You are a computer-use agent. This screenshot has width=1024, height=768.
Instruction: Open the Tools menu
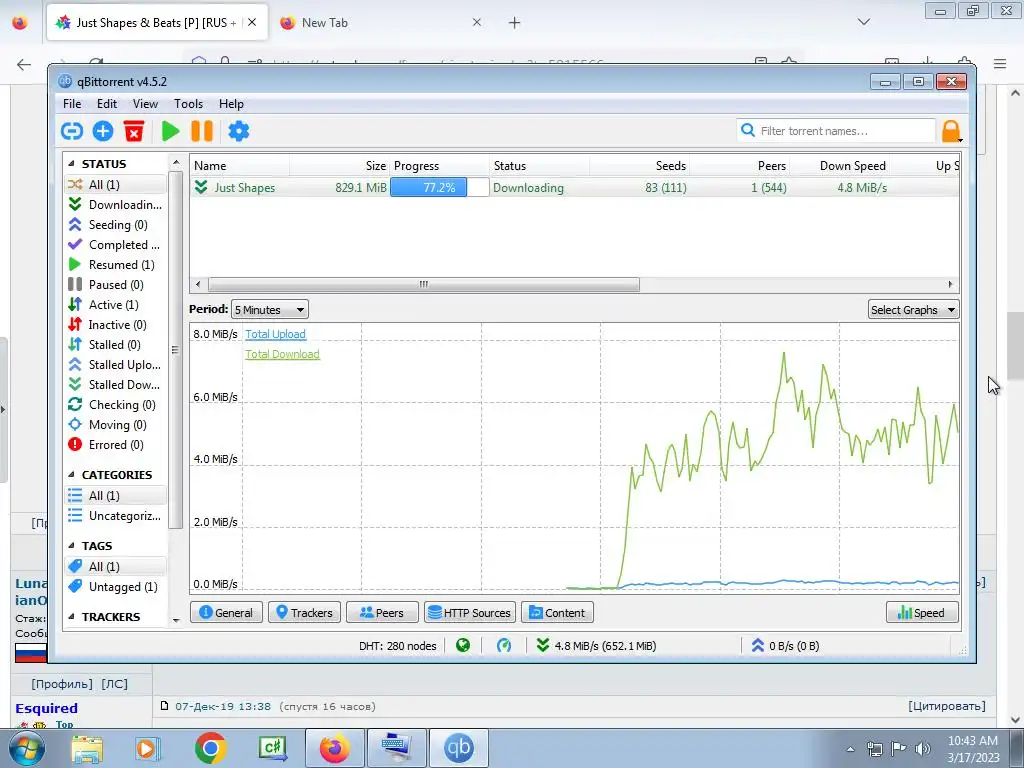coord(188,104)
